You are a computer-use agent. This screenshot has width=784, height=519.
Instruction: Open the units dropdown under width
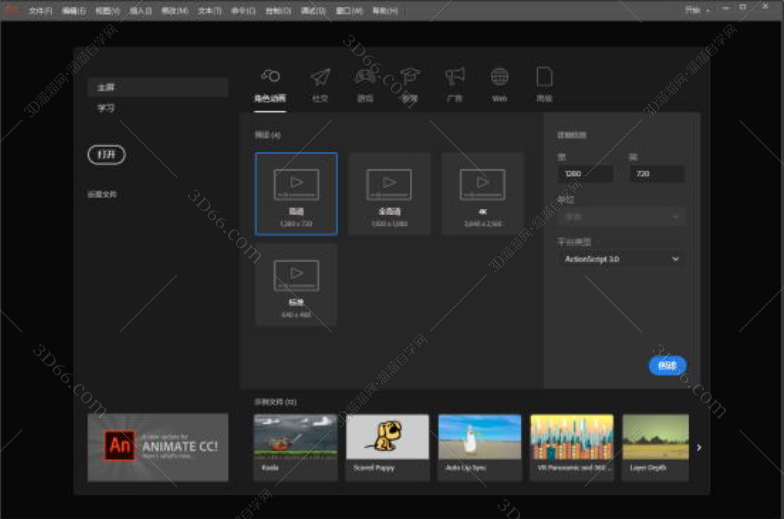coord(621,216)
